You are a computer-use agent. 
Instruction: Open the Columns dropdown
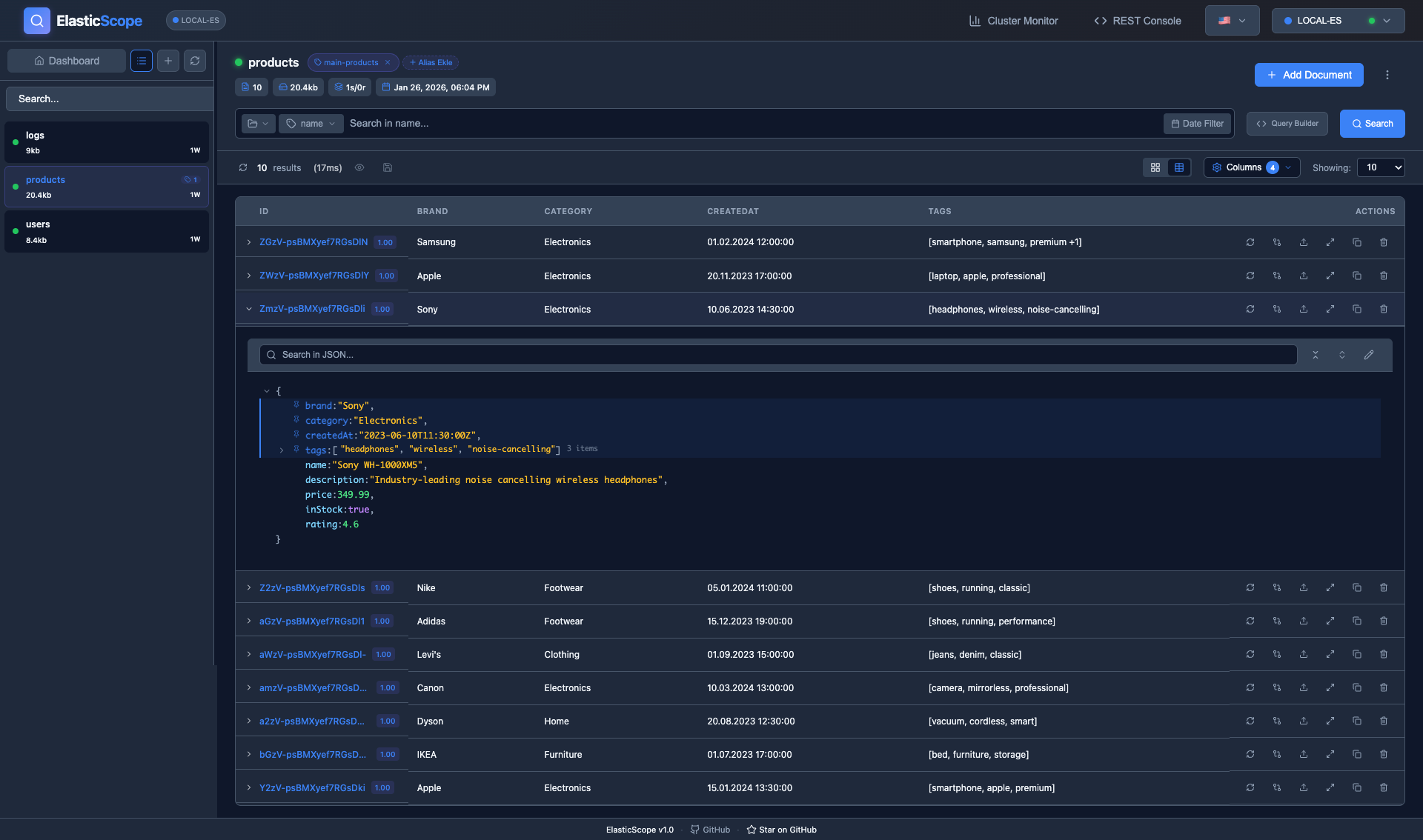tap(1251, 167)
